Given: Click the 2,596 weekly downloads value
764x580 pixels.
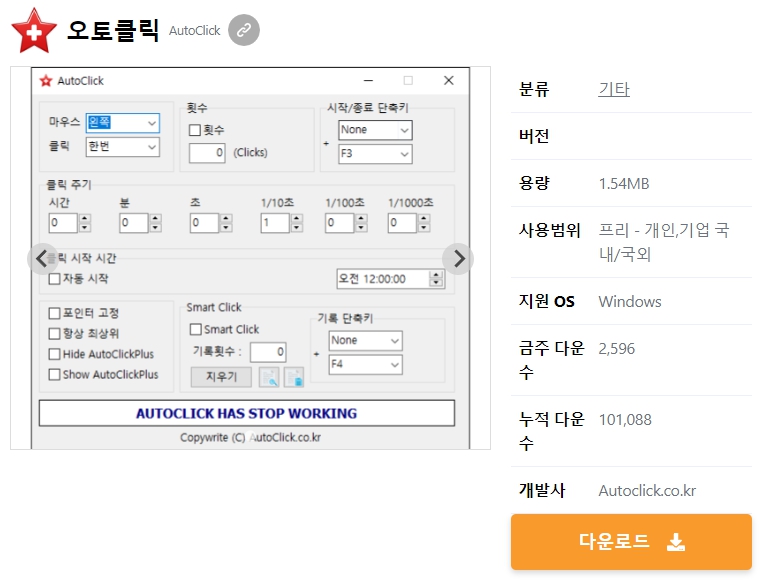Looking at the screenshot, I should point(616,349).
